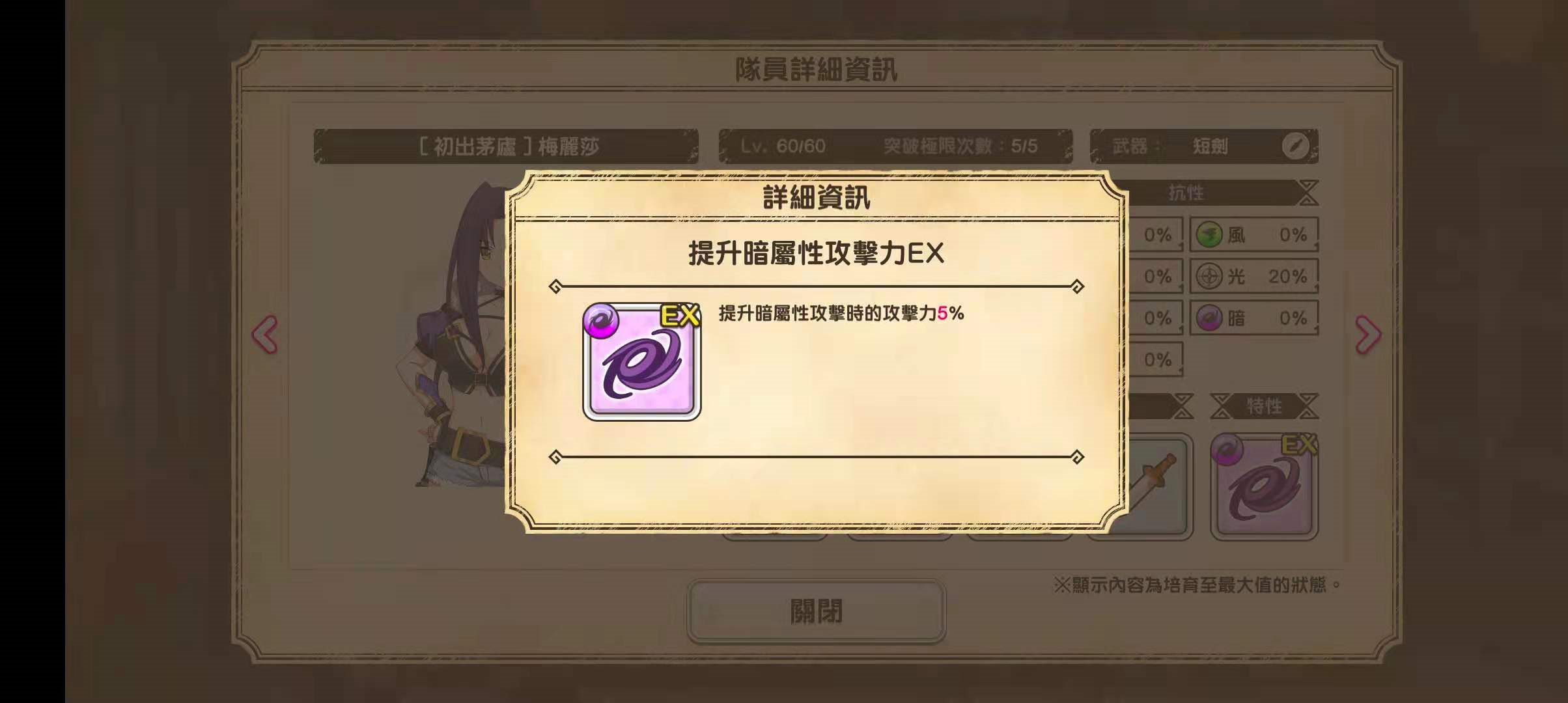Click the 詳細資訊 popup title bar
Viewport: 1568px width, 703px height.
816,197
